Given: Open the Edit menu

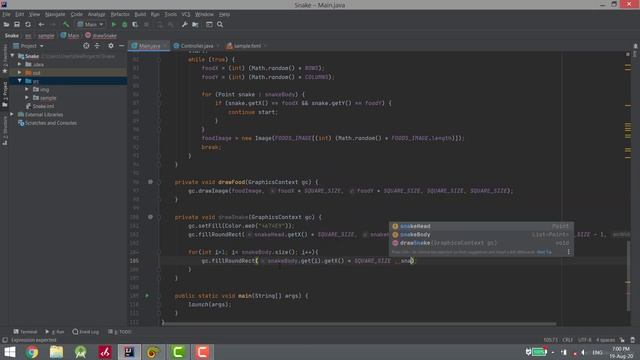Looking at the screenshot, I should 20,14.
